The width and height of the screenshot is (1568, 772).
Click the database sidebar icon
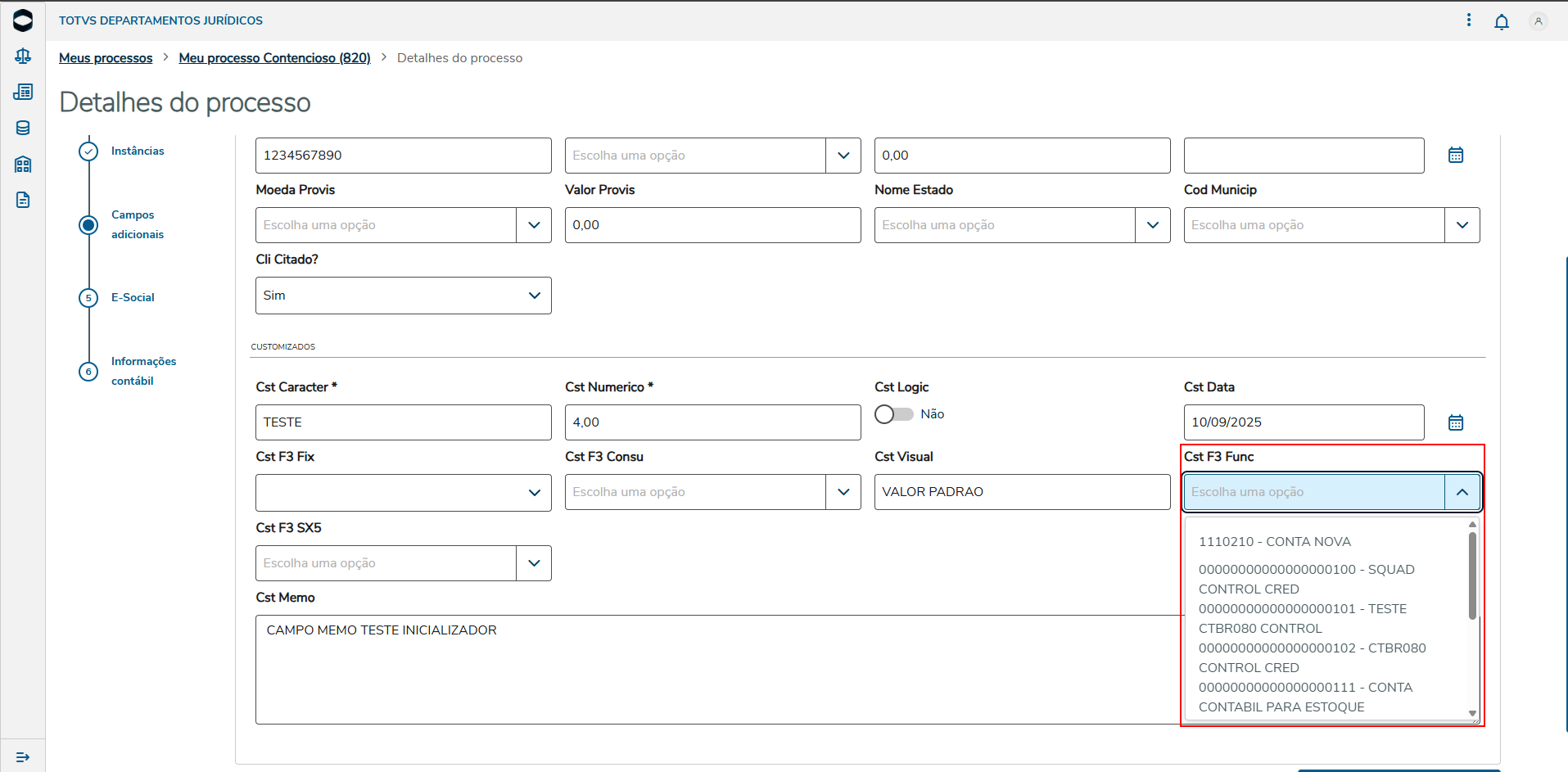23,128
